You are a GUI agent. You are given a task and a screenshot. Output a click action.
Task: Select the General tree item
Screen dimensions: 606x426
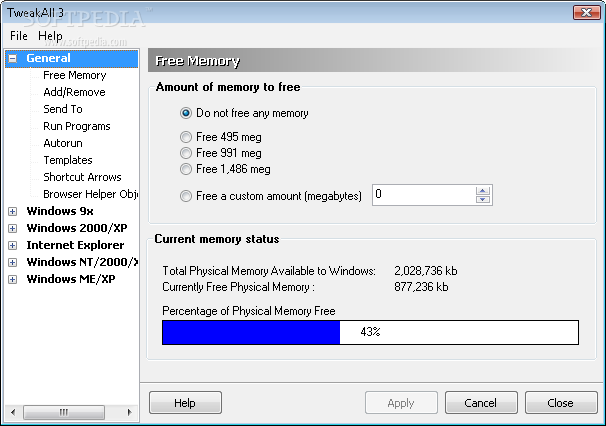[48, 58]
